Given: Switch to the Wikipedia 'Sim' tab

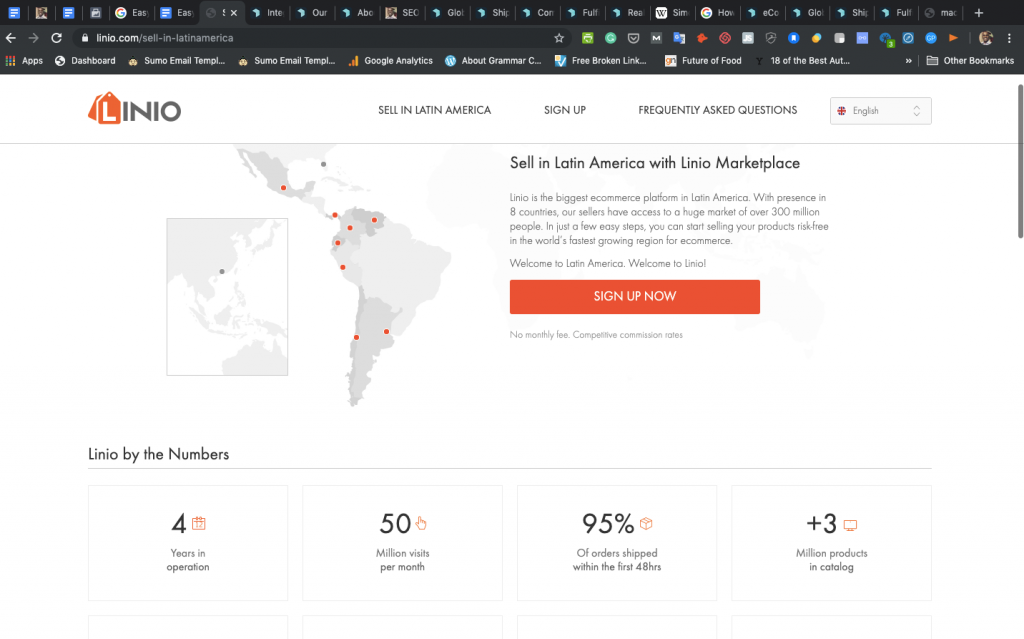Looking at the screenshot, I should [x=673, y=12].
